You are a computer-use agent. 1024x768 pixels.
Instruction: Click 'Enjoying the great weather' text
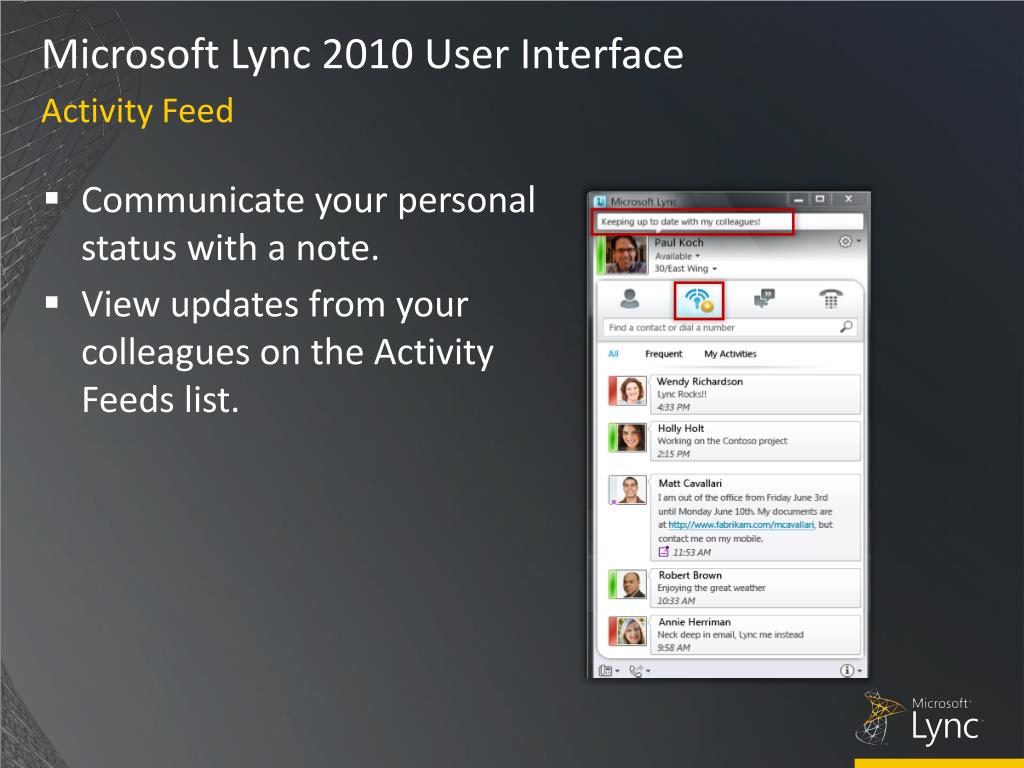pos(711,588)
